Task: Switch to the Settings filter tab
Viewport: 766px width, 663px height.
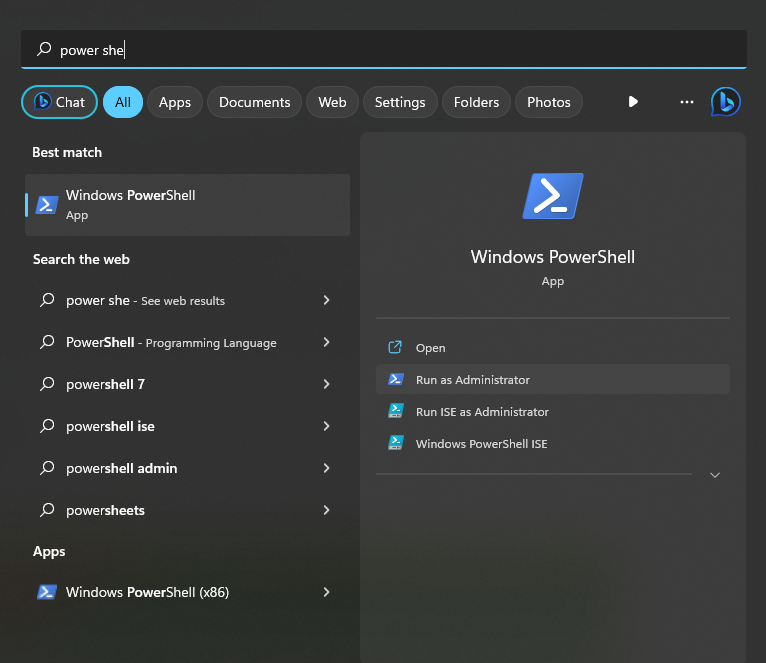Action: [x=400, y=102]
